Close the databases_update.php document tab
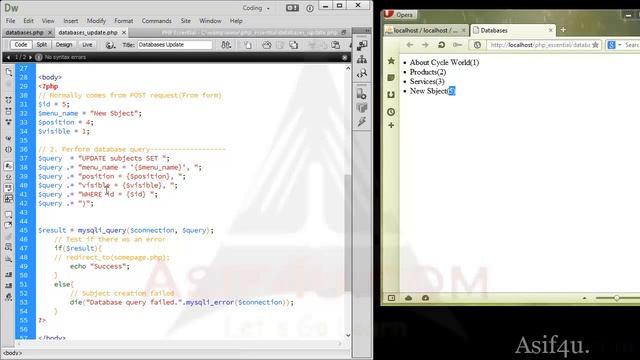 [124, 32]
